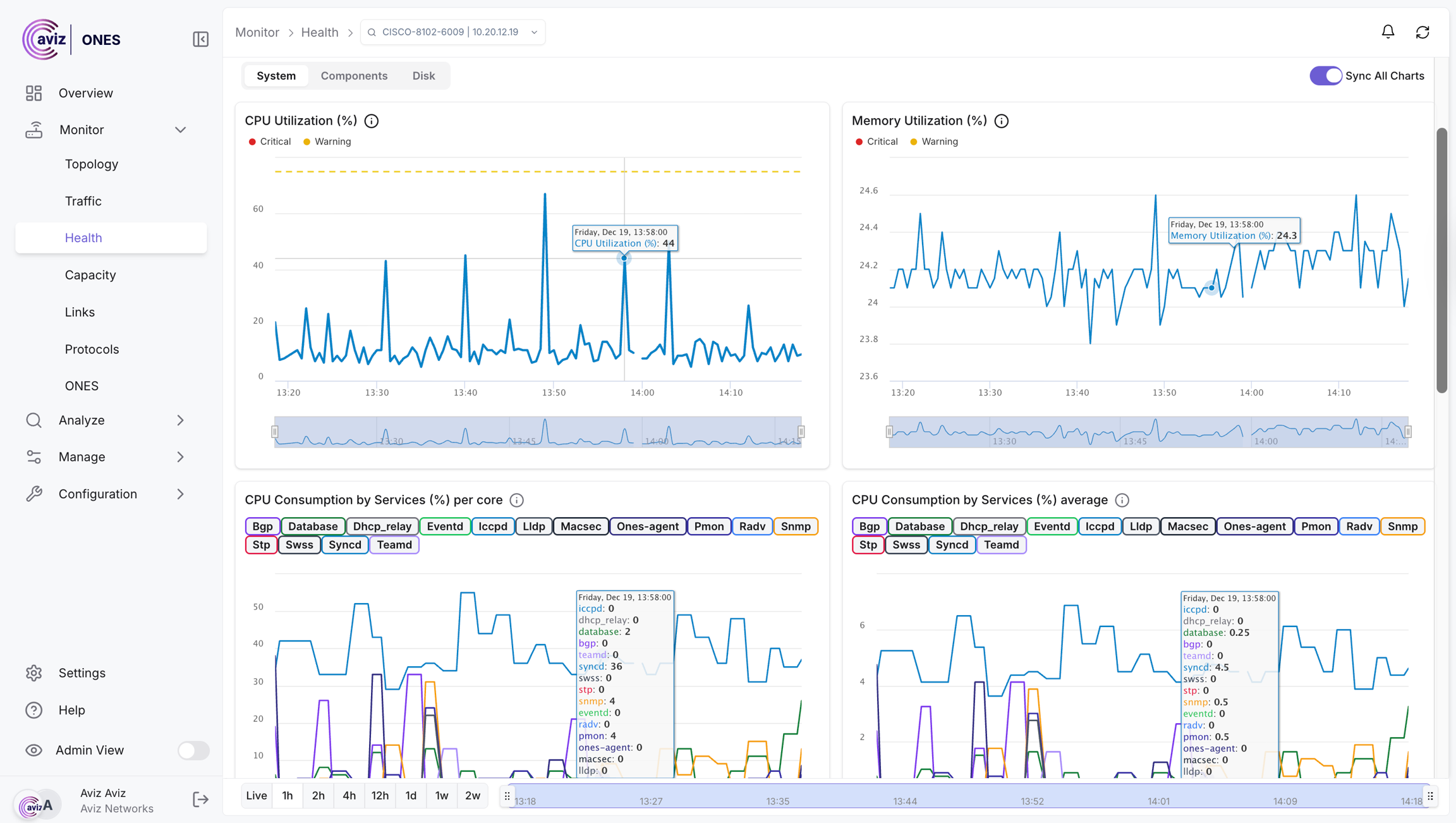Click the page vertical scrollbar
Screen dimensions: 1456x823
tap(1441, 259)
